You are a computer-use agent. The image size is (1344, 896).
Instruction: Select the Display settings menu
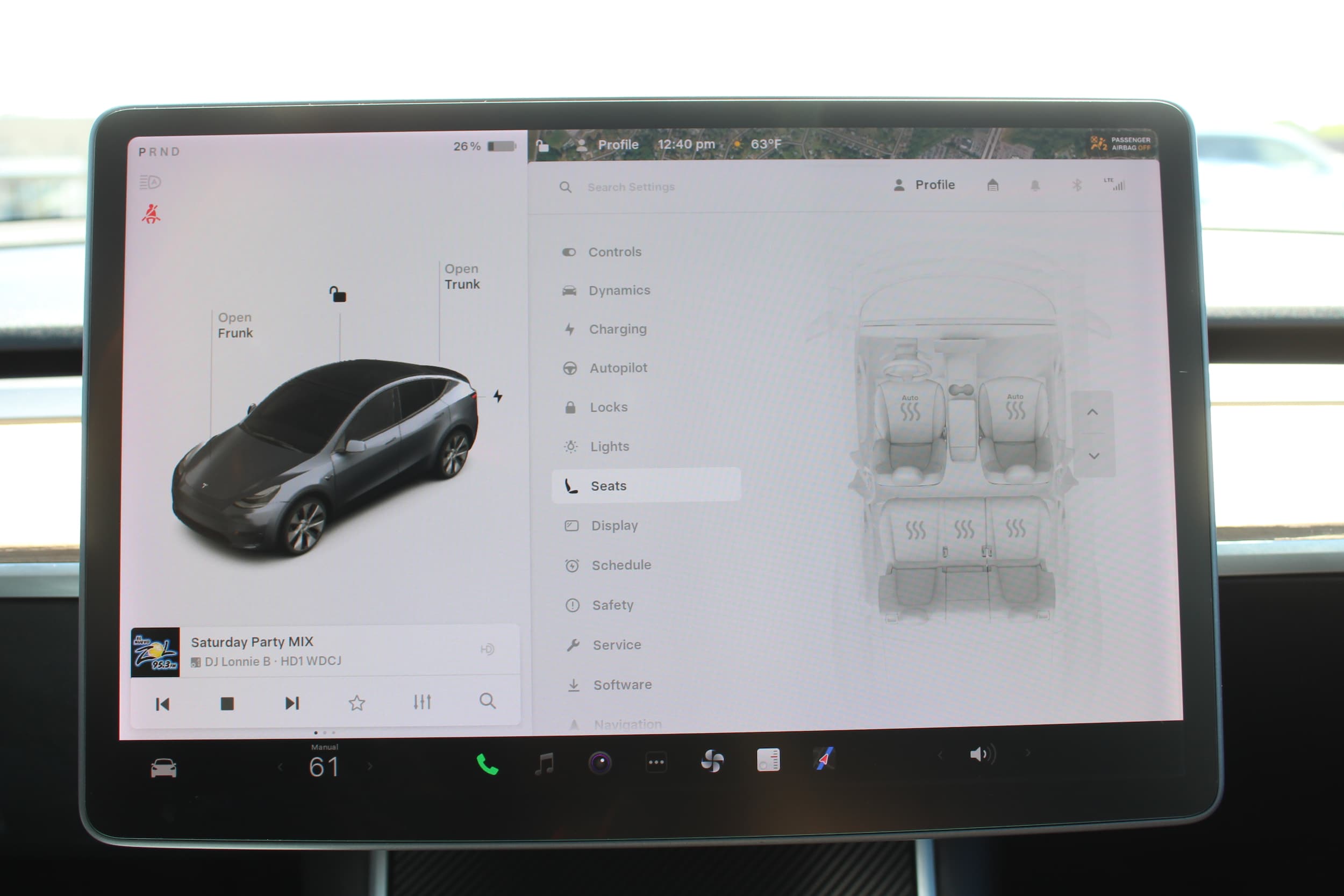point(614,526)
